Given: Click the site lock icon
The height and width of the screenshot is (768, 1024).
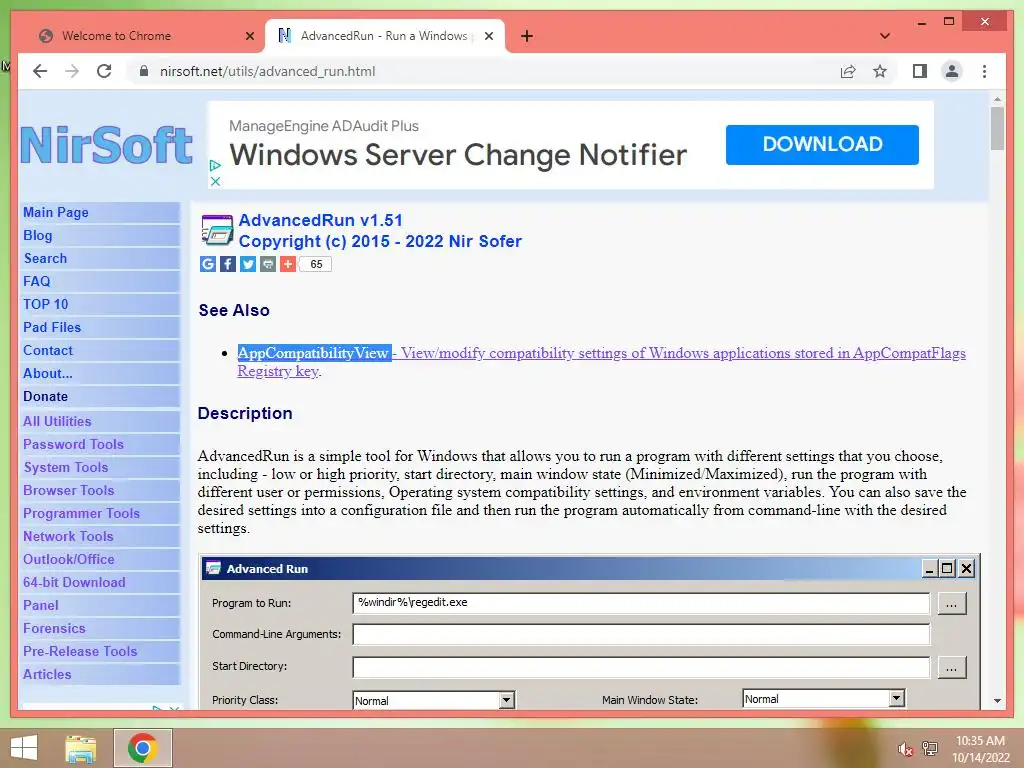Looking at the screenshot, I should pos(144,71).
